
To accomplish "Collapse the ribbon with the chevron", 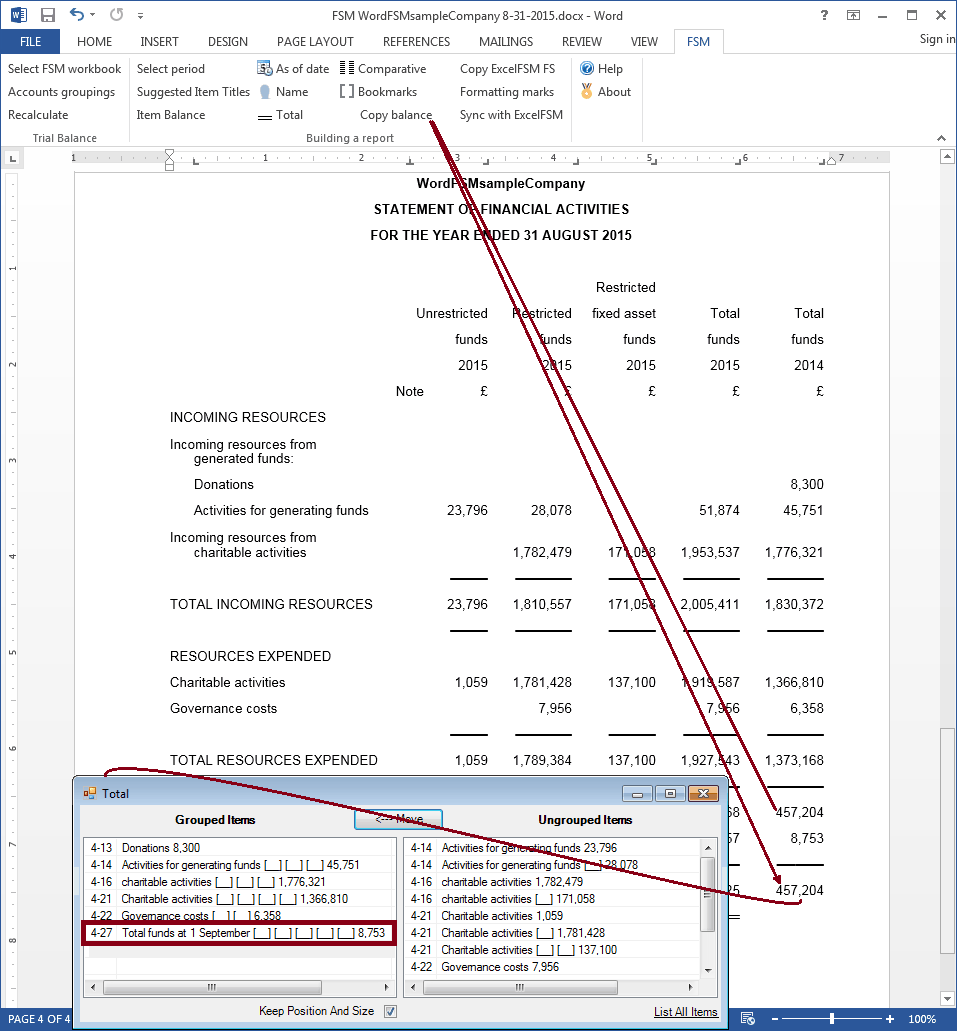I will [x=941, y=138].
